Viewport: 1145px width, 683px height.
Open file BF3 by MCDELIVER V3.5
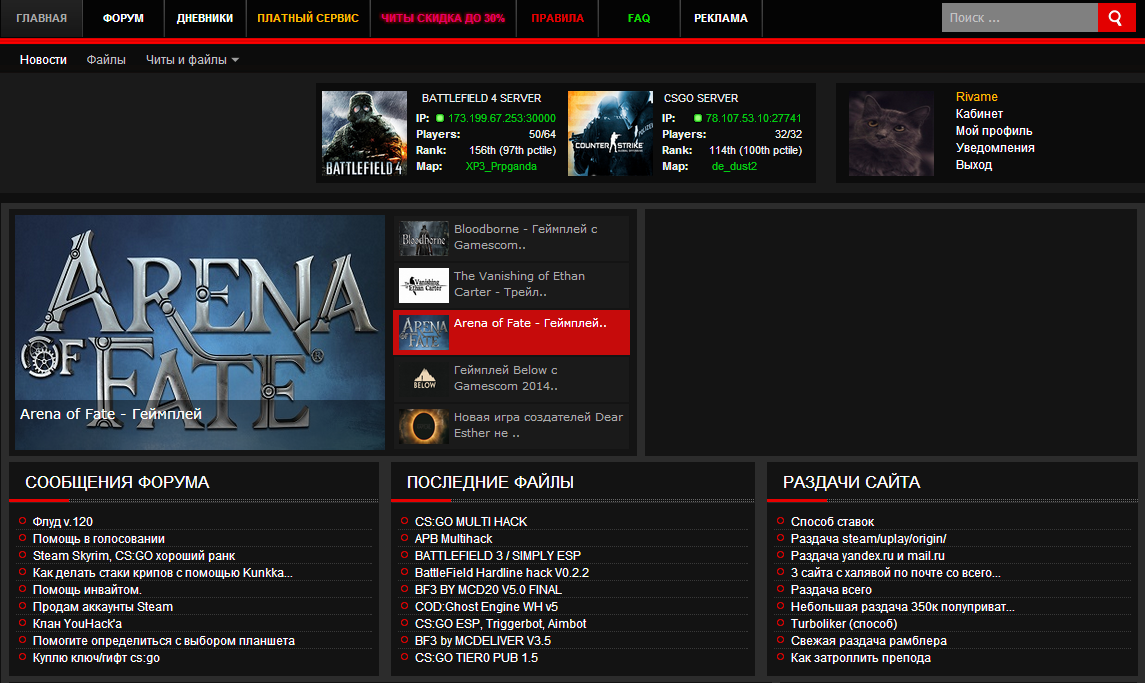click(x=483, y=641)
